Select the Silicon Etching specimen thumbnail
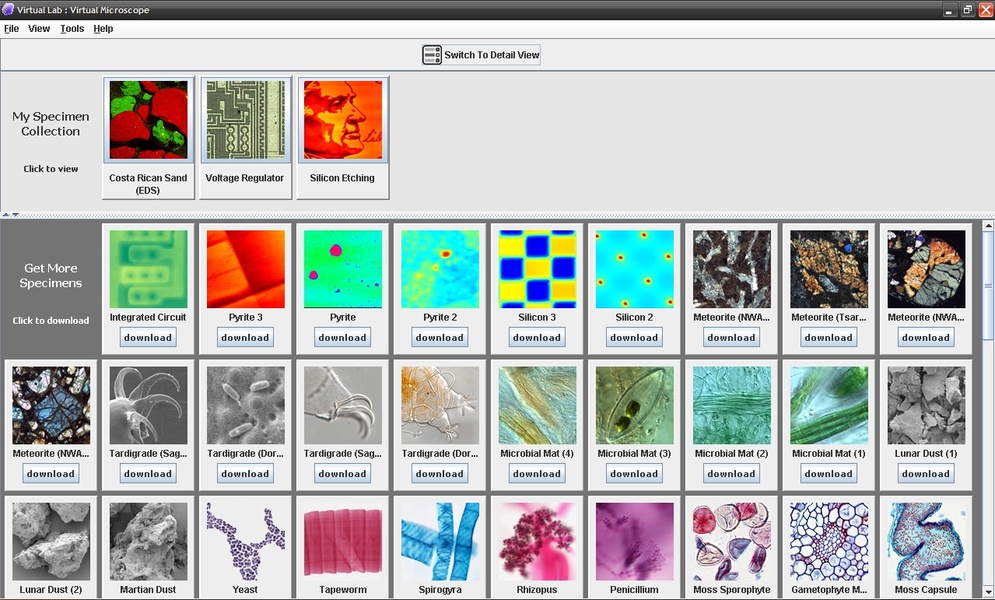Screen dimensions: 995x600 [342, 120]
